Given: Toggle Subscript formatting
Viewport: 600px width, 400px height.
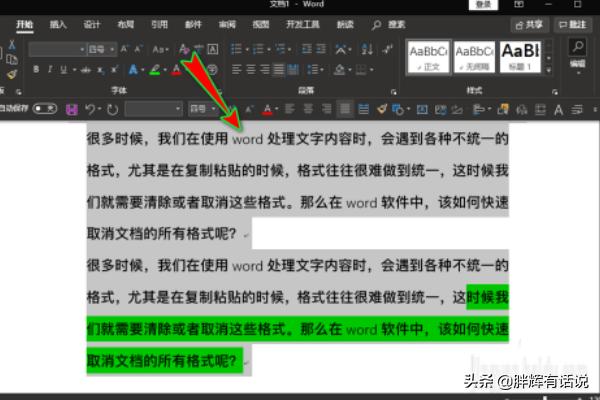Looking at the screenshot, I should [x=100, y=70].
